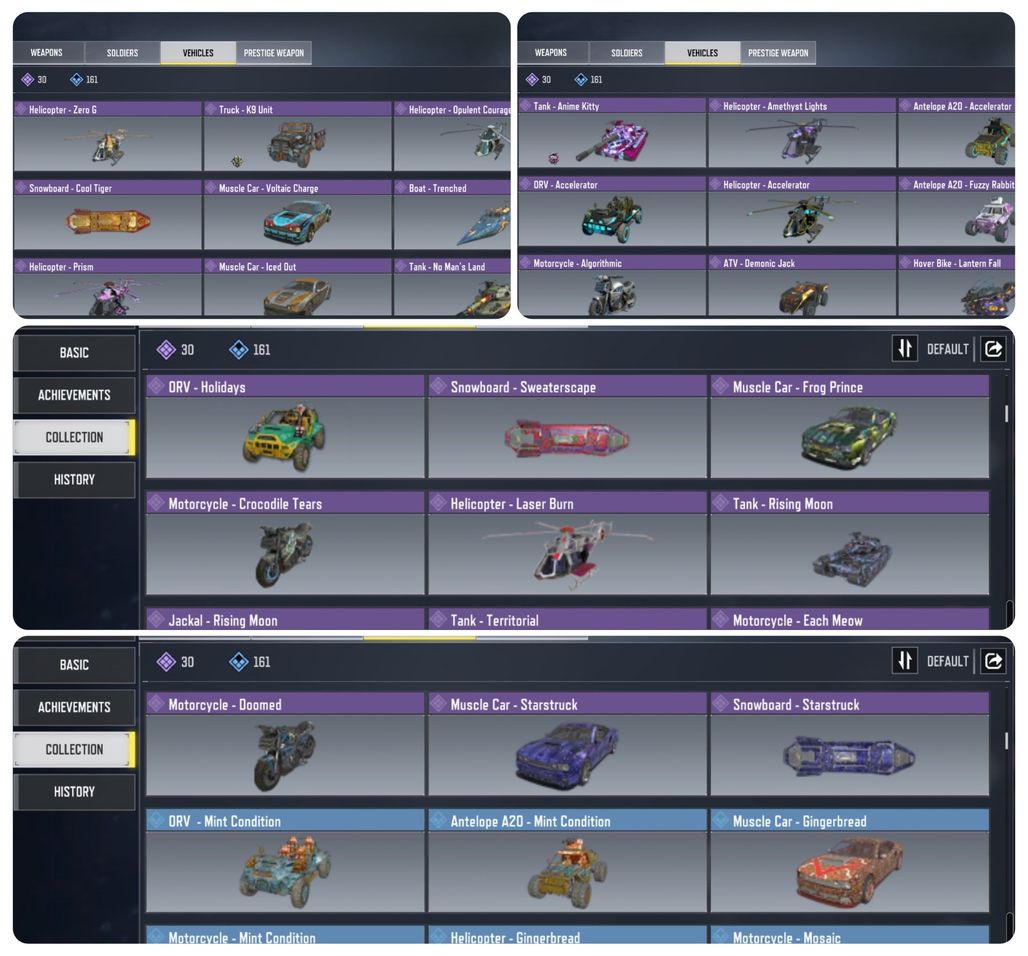Click the share icon in the Motorcycle Doomed panel

pos(993,661)
